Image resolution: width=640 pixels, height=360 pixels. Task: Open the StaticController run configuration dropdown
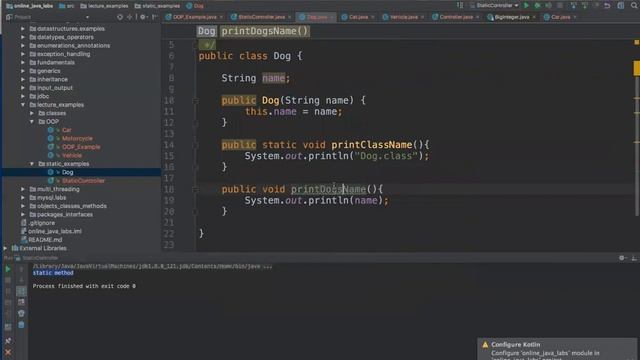[x=494, y=5]
